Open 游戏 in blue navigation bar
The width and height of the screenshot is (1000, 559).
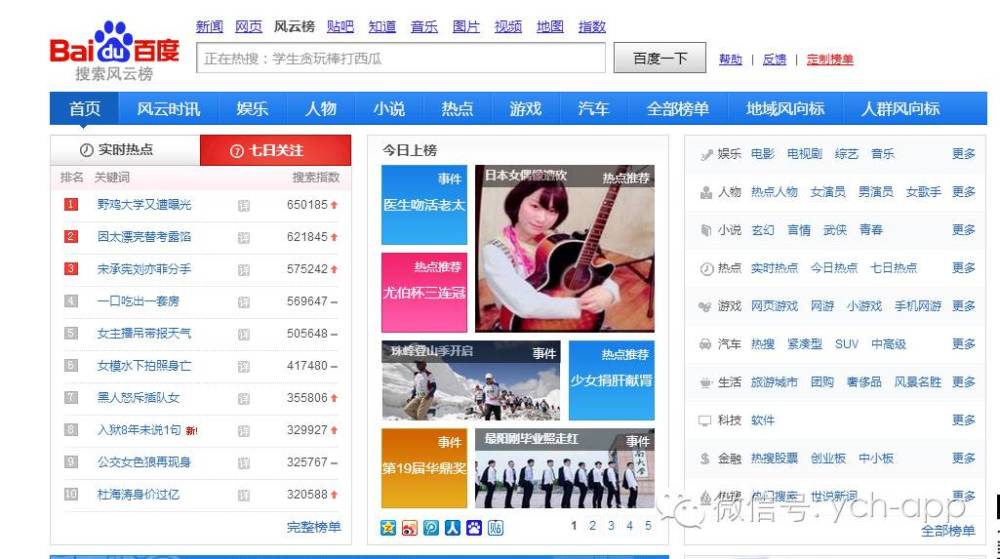click(x=525, y=108)
